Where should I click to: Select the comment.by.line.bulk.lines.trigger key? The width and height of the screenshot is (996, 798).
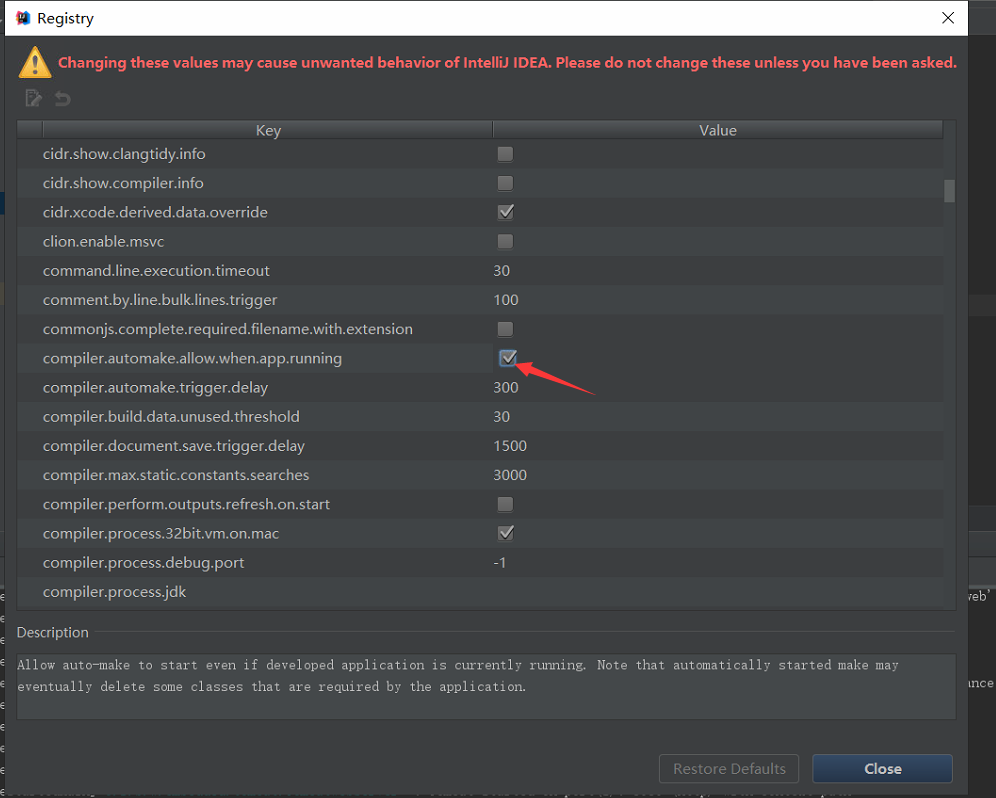160,301
